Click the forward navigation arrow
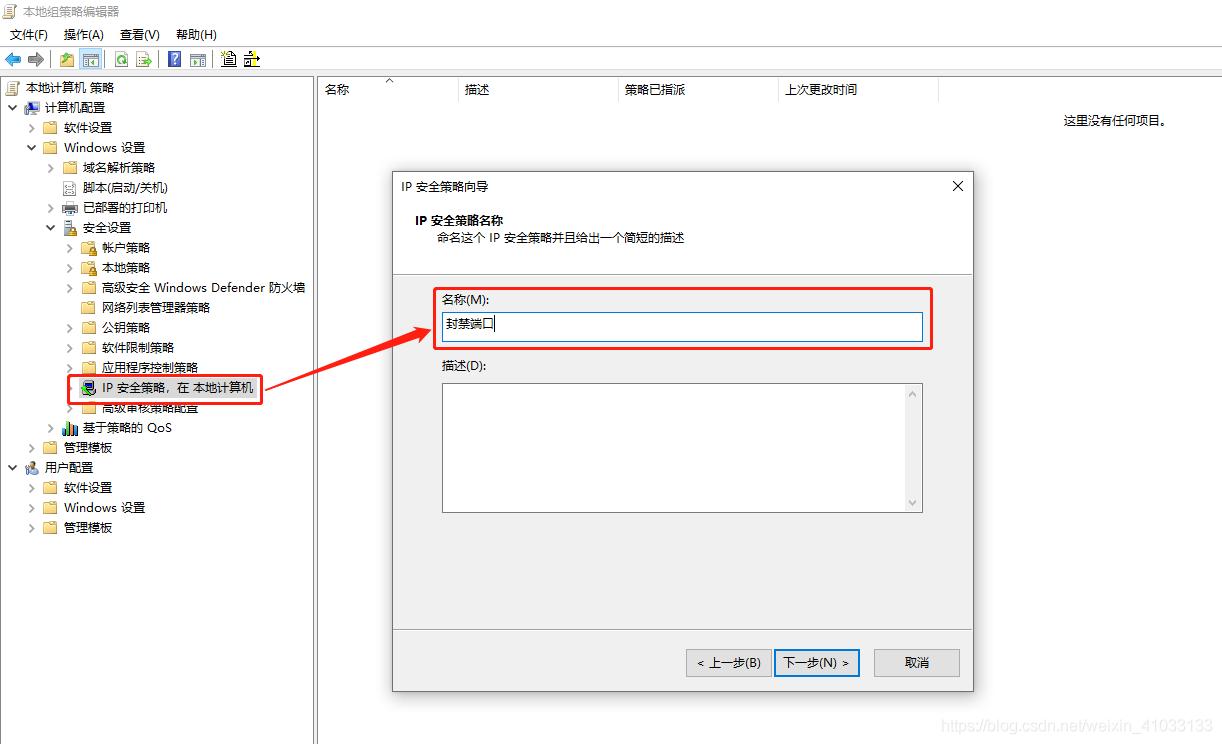1222x744 pixels. tap(37, 58)
